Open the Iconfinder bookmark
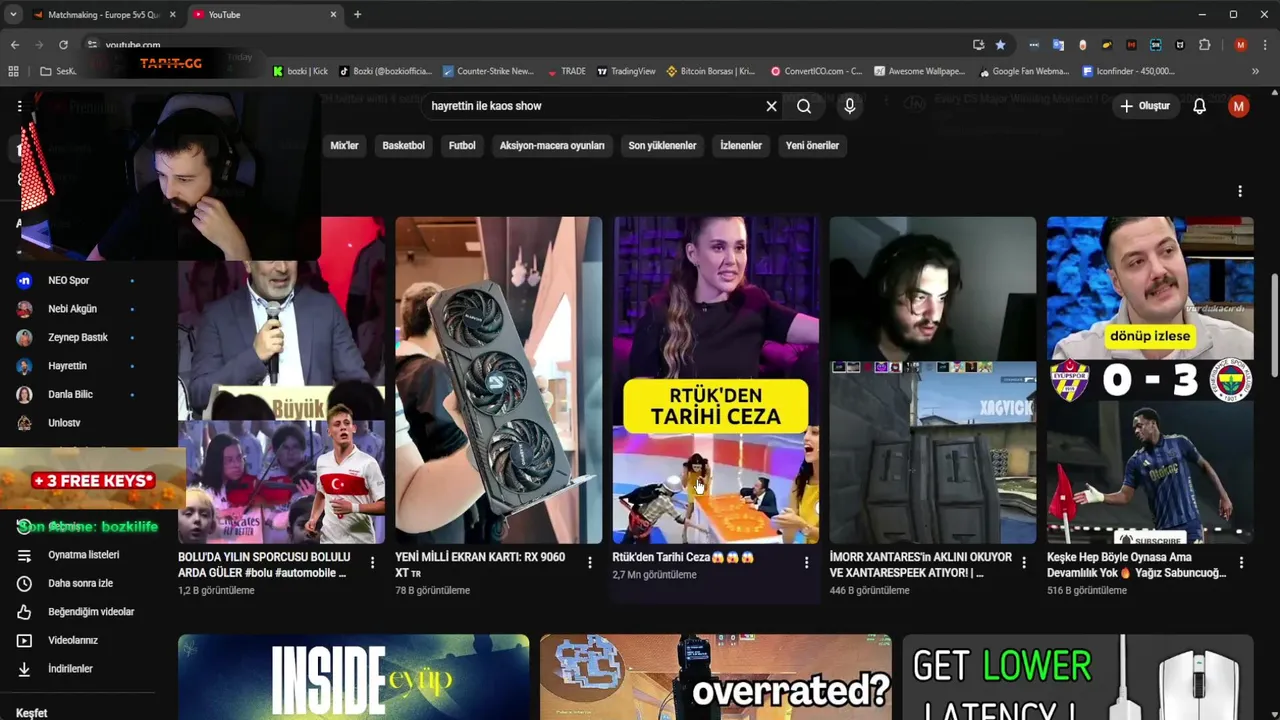Screen dimensions: 1280x720 (x=1128, y=71)
